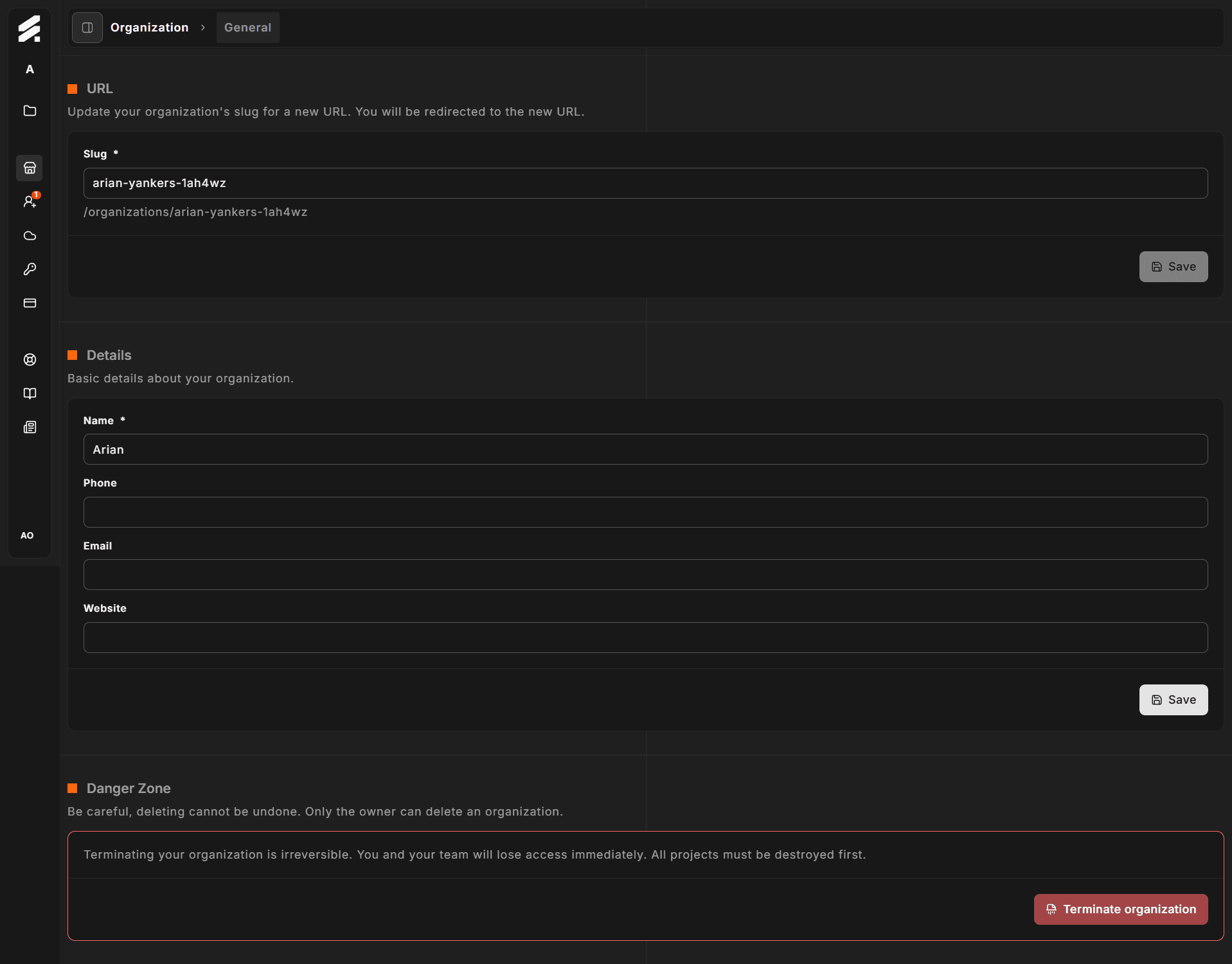Viewport: 1232px width, 964px height.
Task: Save the organization Details section
Action: pos(1174,700)
